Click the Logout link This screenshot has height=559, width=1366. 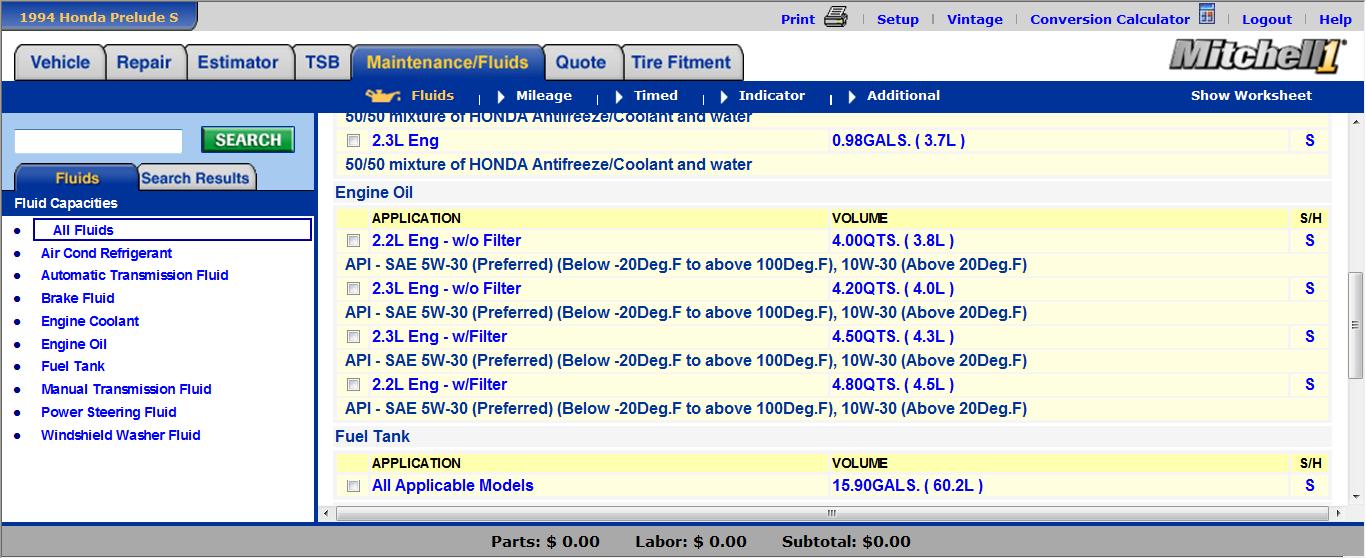1267,19
